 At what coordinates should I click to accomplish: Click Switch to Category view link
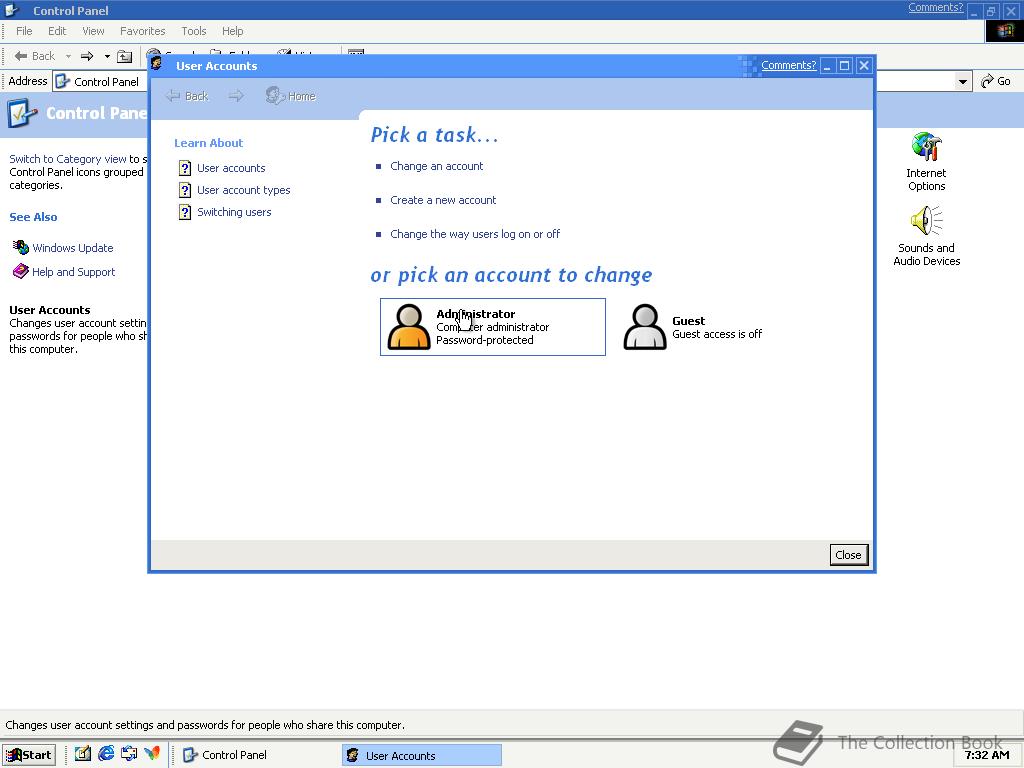point(67,159)
